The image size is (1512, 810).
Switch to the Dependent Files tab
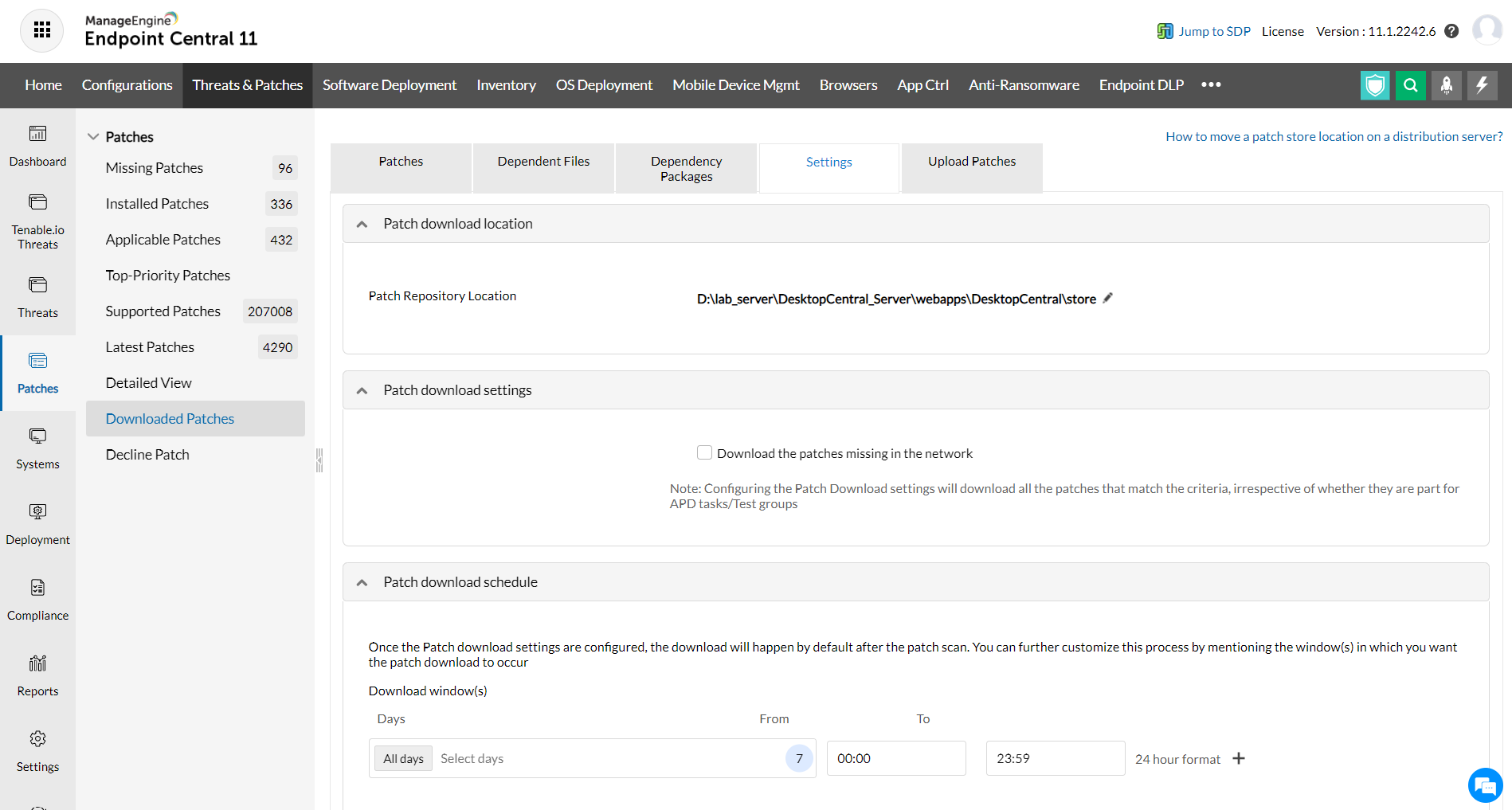pyautogui.click(x=543, y=162)
